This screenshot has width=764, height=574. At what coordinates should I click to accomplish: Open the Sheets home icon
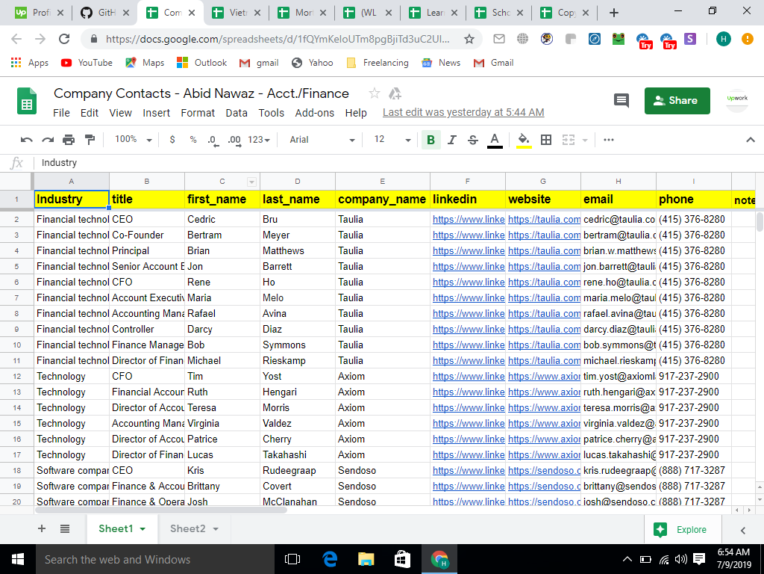pos(27,101)
